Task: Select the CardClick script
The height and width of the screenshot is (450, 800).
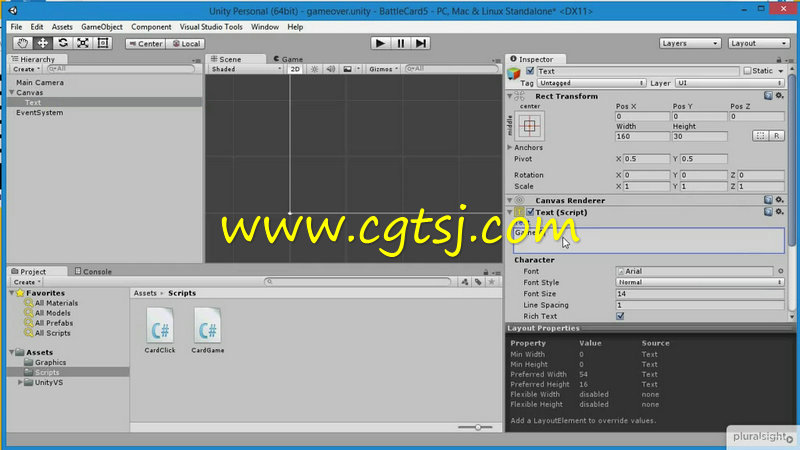Action: click(160, 330)
